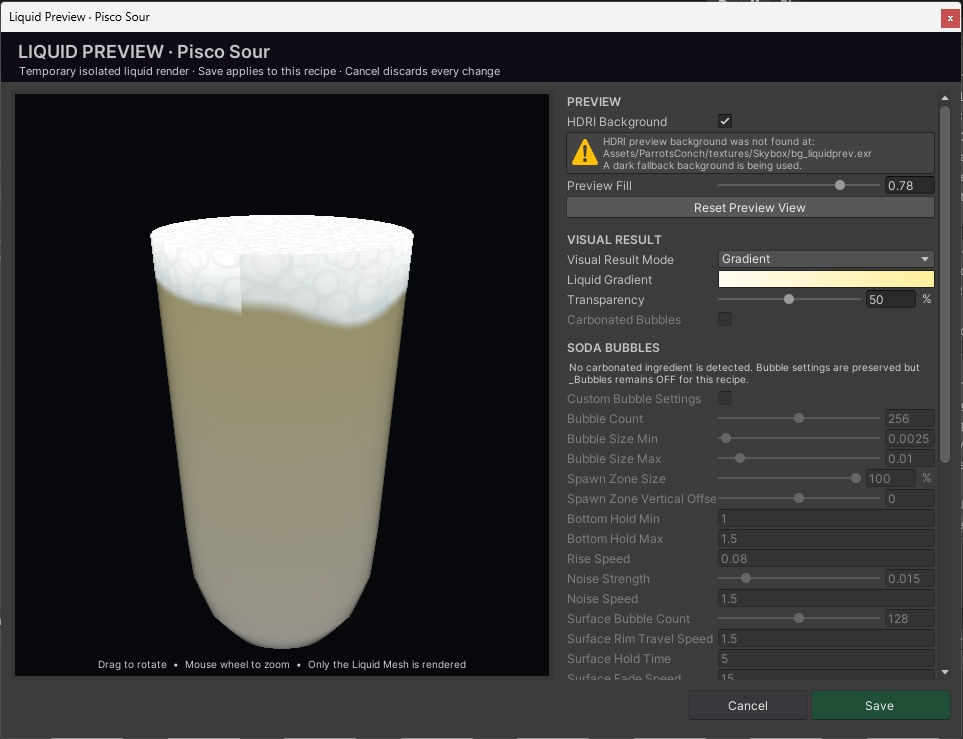The image size is (963, 739).
Task: Adjust the Bubble Size Min slider
Action: (x=798, y=439)
